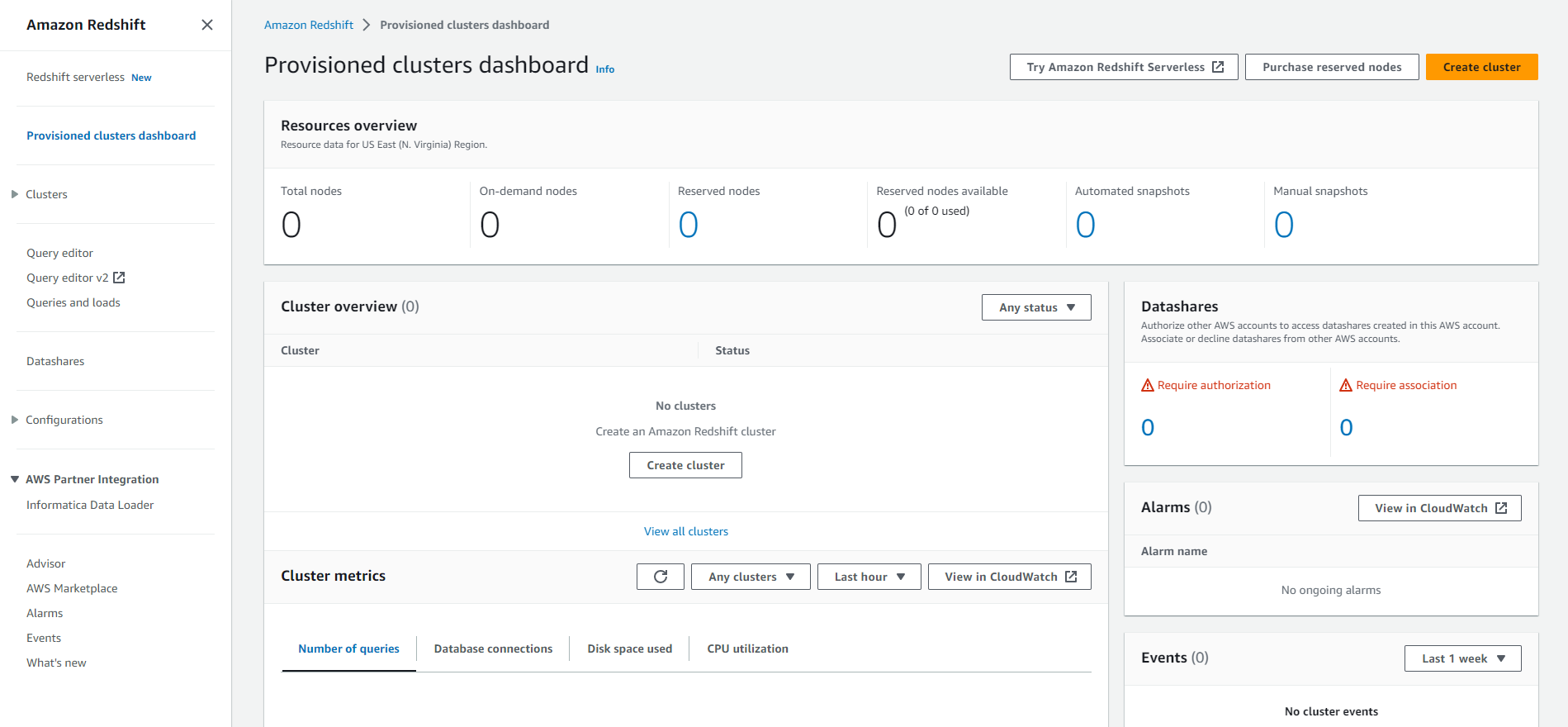
Task: Open What's new in the sidebar
Action: [56, 663]
